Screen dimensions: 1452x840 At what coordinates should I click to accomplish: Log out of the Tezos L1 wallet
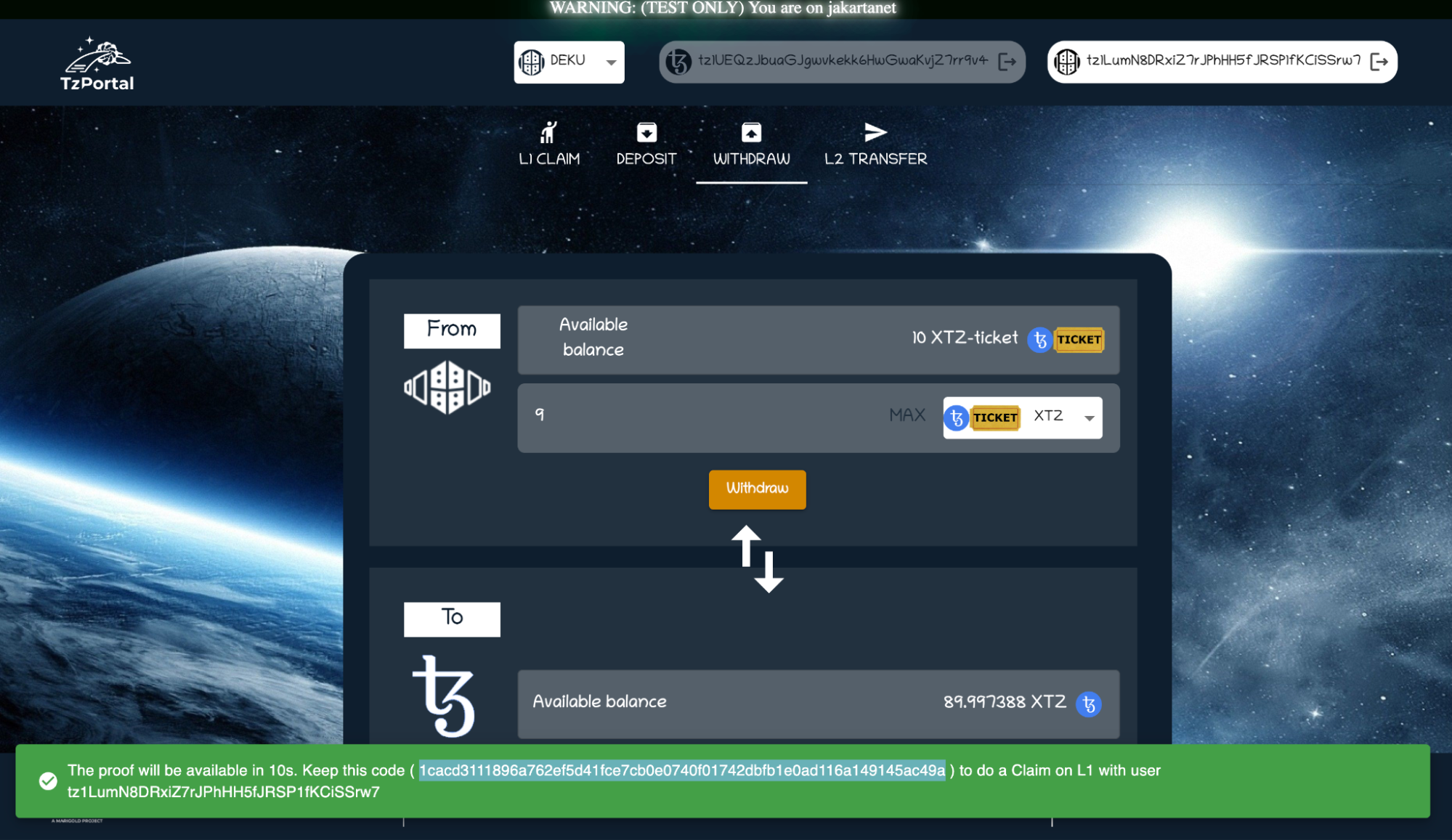1007,62
